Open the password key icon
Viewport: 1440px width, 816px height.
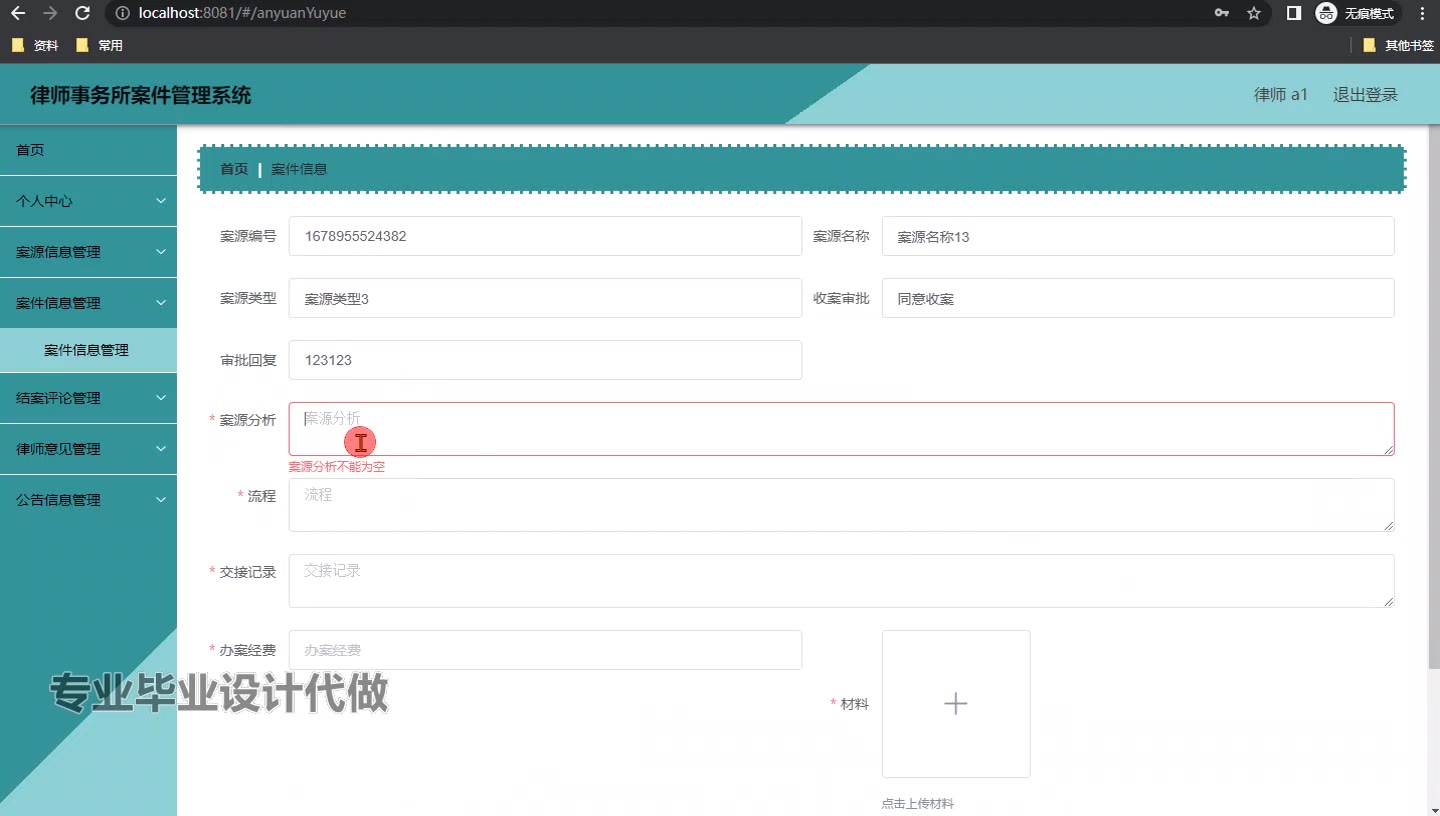[1221, 13]
